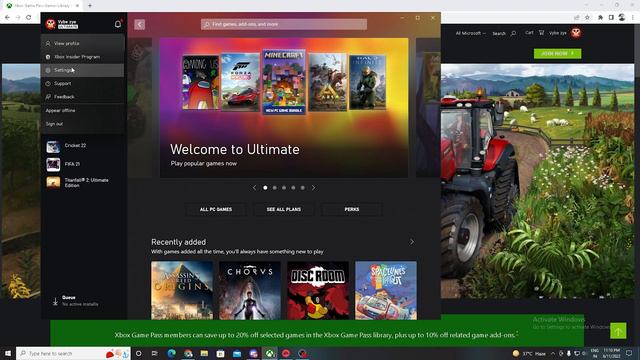Open Cricket 22 in the sidebar
The width and height of the screenshot is (640, 360).
(83, 146)
